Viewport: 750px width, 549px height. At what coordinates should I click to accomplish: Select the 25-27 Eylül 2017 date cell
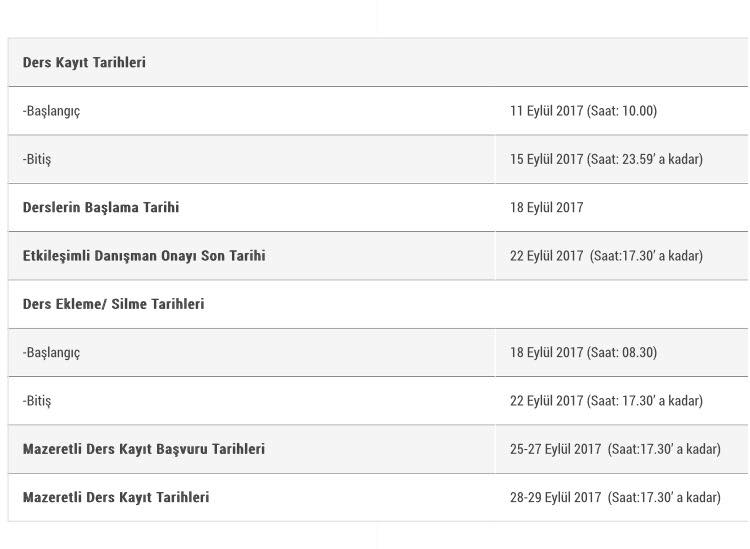pos(615,449)
